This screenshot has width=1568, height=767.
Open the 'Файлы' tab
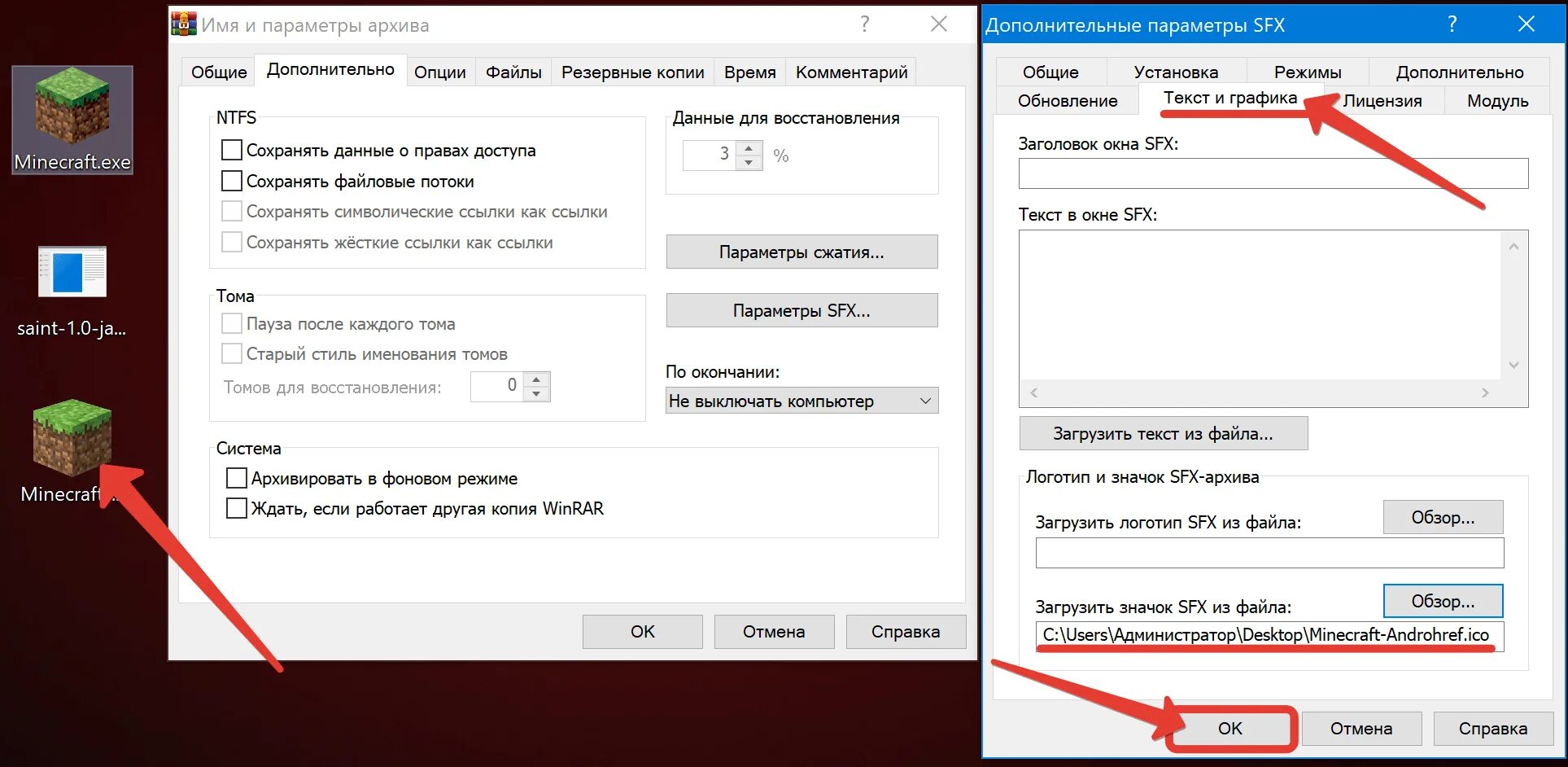coord(513,72)
